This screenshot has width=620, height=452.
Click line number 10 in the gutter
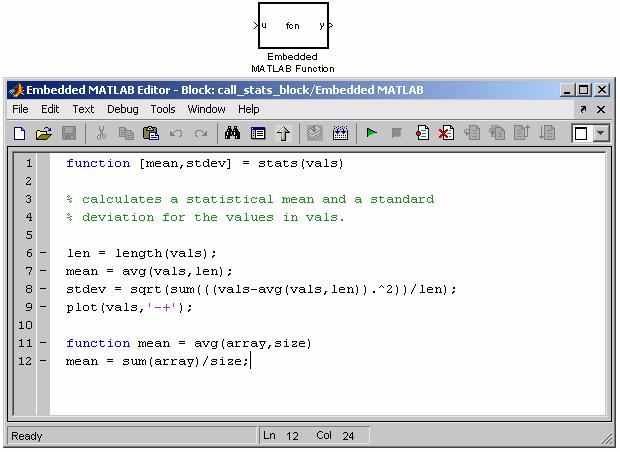click(25, 325)
